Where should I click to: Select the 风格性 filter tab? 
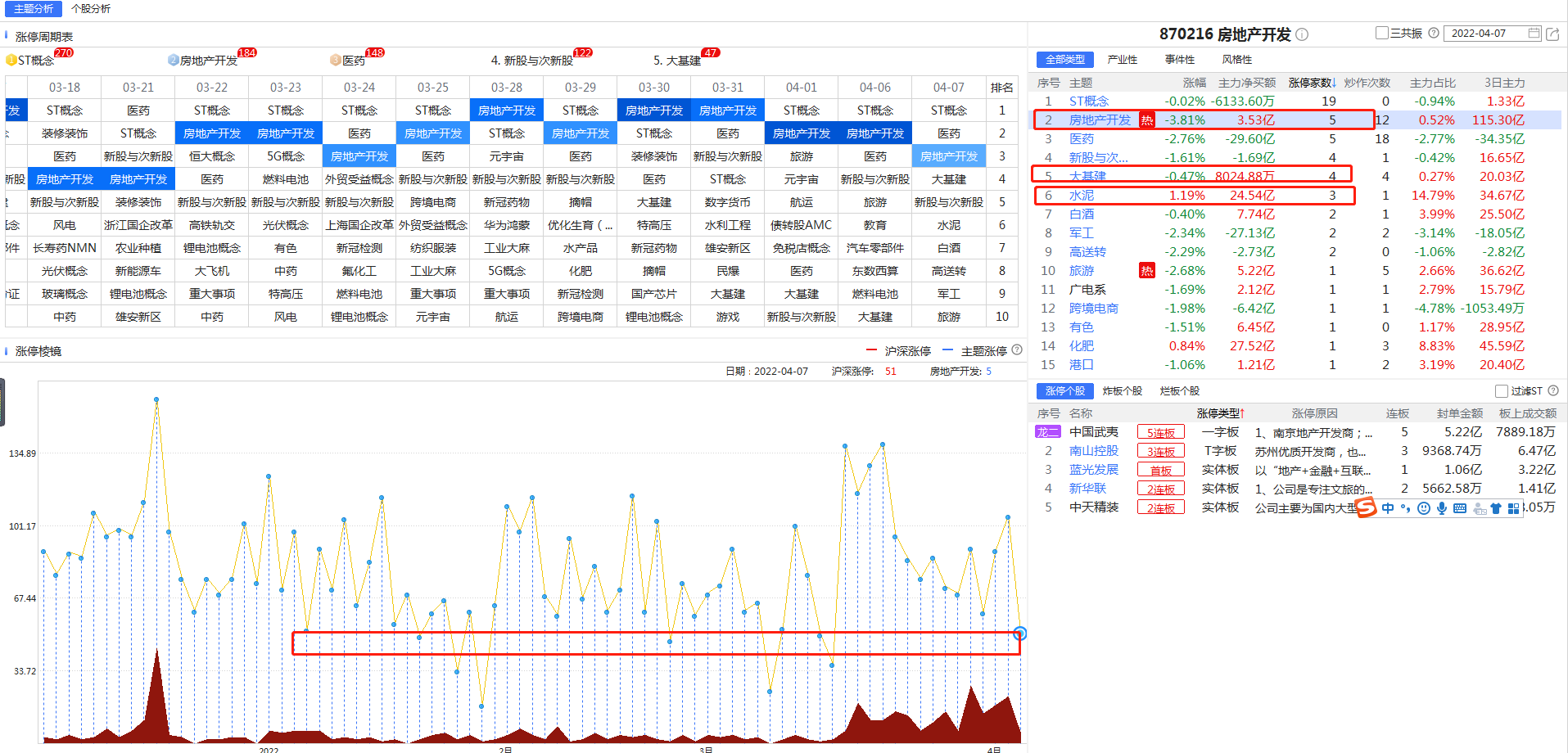pos(1236,60)
